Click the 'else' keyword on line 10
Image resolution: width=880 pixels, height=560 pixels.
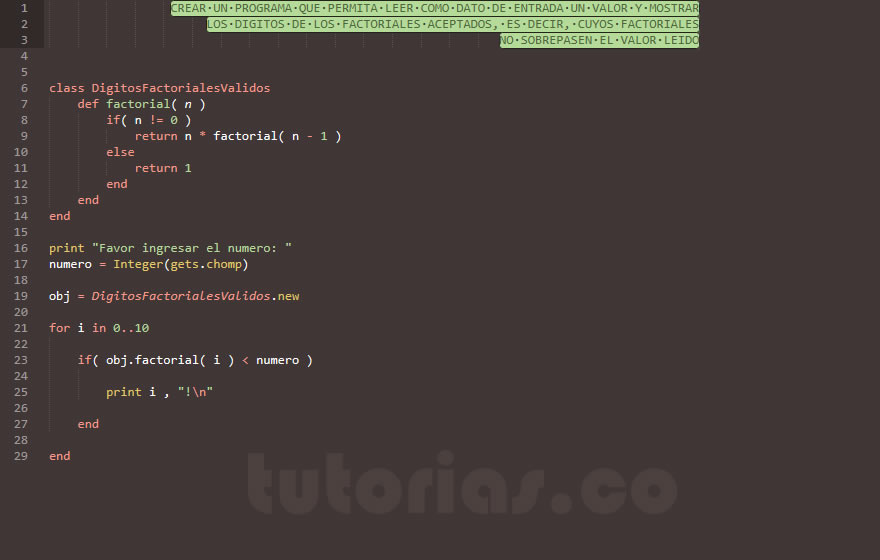click(120, 152)
